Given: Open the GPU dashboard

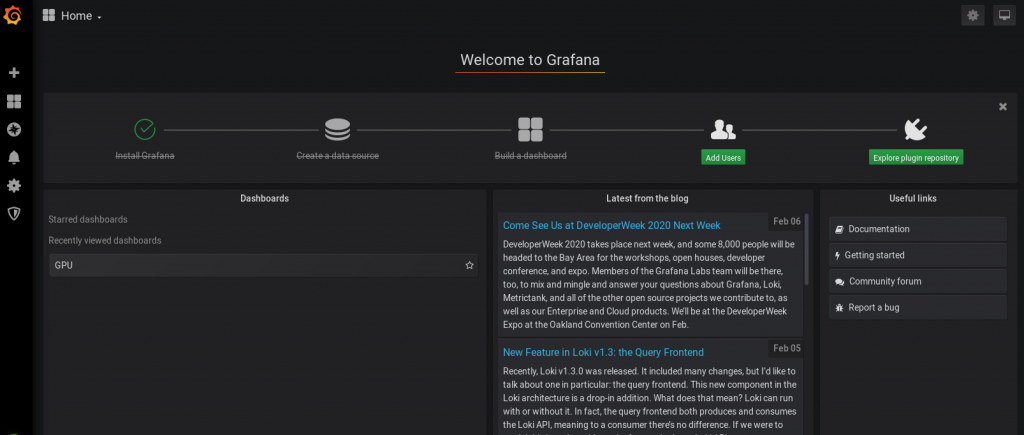Looking at the screenshot, I should [x=263, y=265].
